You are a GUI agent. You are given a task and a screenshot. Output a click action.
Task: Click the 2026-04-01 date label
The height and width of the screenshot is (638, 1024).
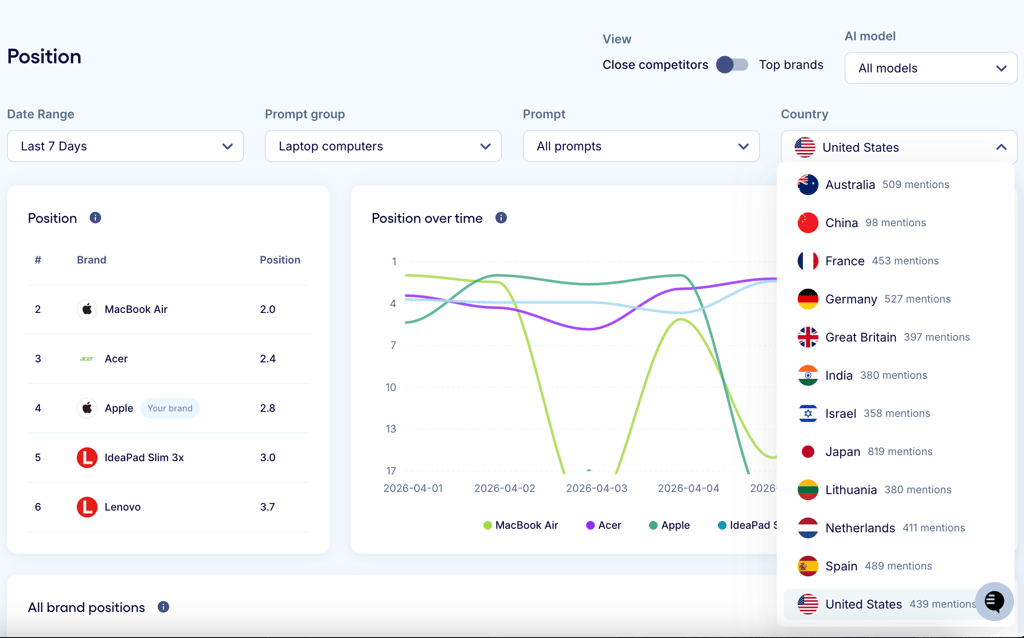(413, 488)
